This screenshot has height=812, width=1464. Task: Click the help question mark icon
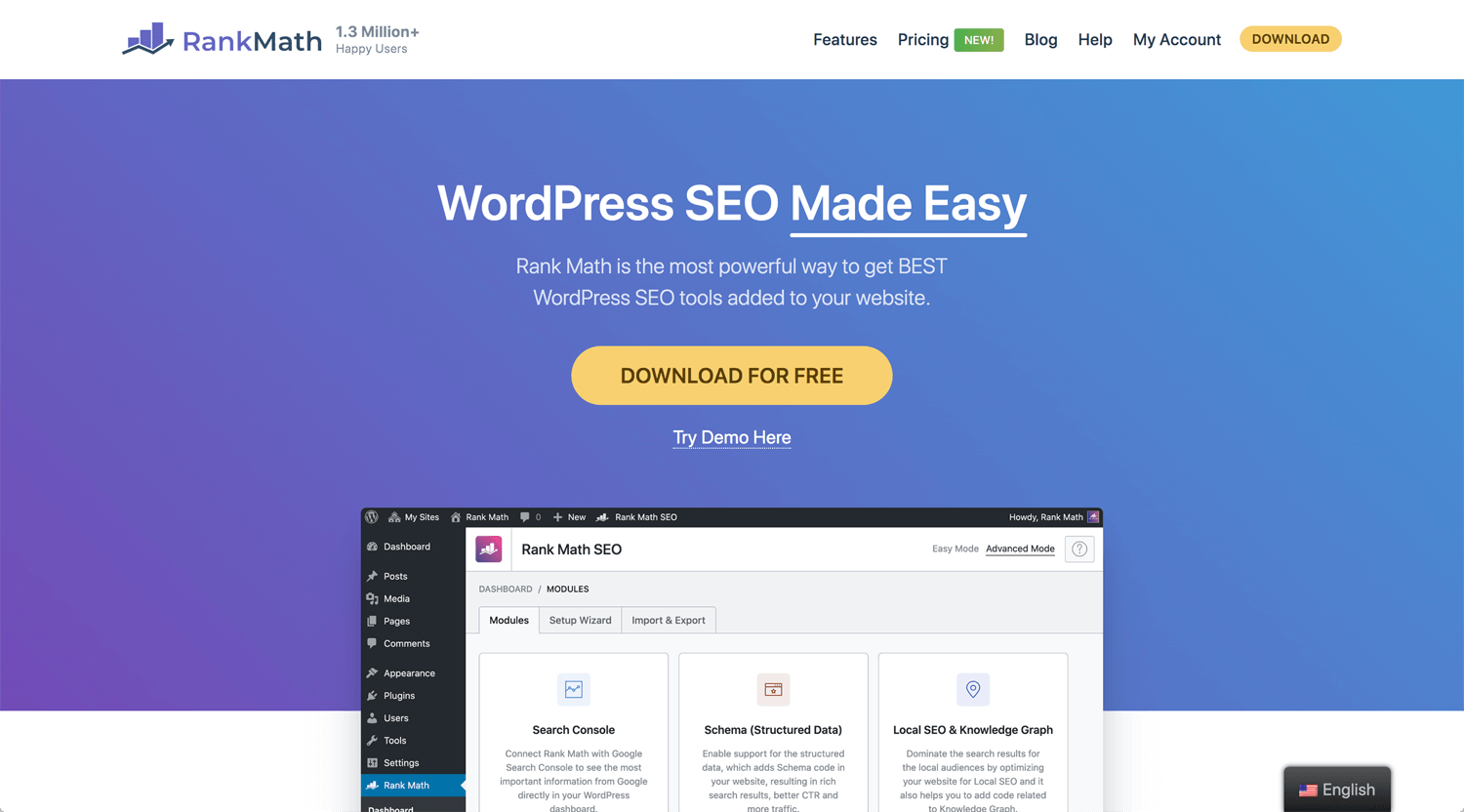pos(1079,549)
